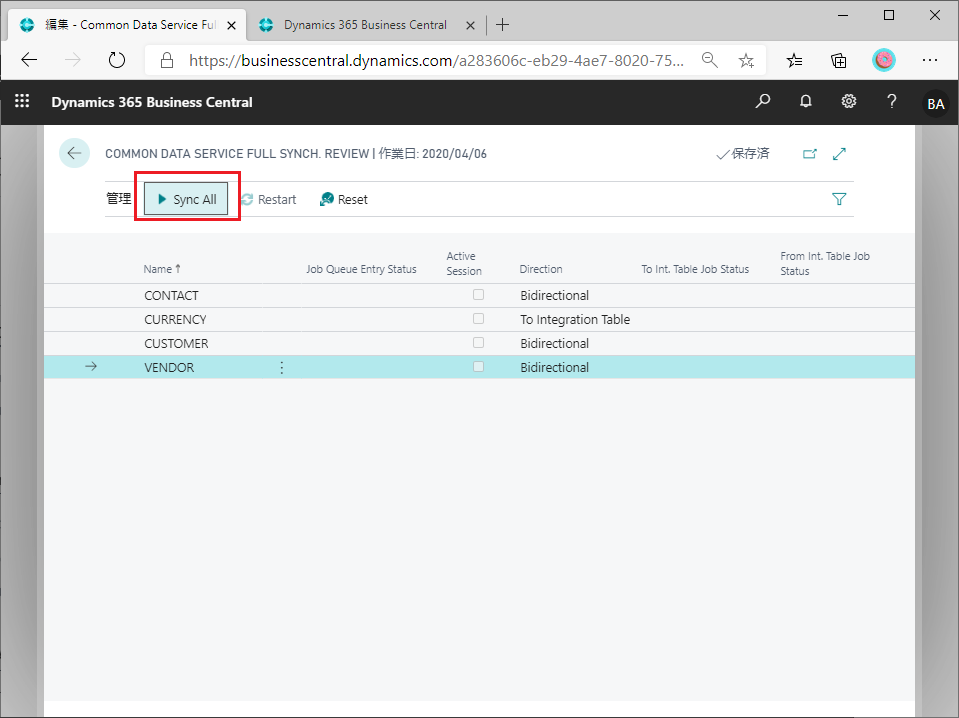959x718 pixels.
Task: Open the browser favorites list
Action: [794, 60]
